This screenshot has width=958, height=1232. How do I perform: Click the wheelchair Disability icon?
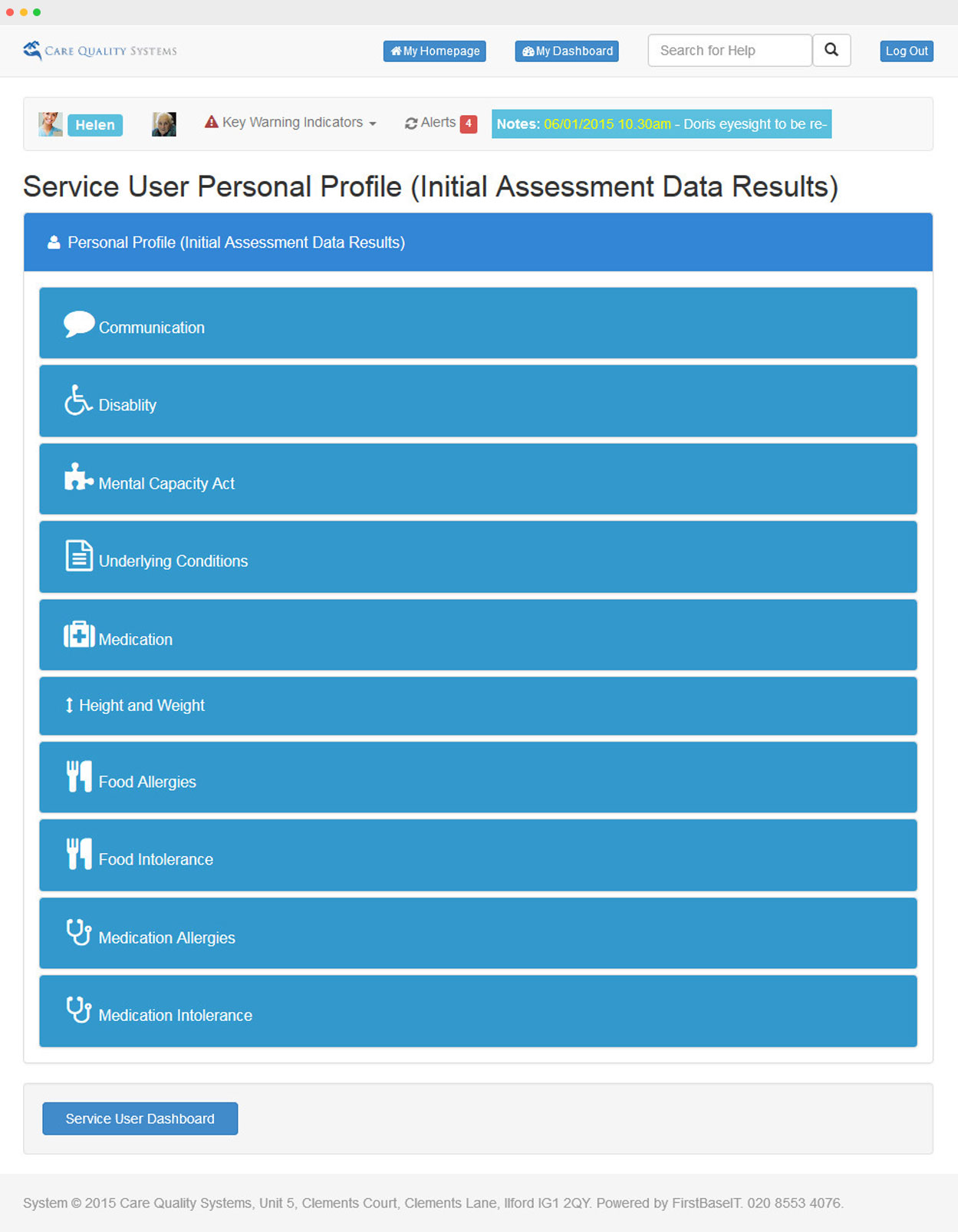(x=78, y=400)
